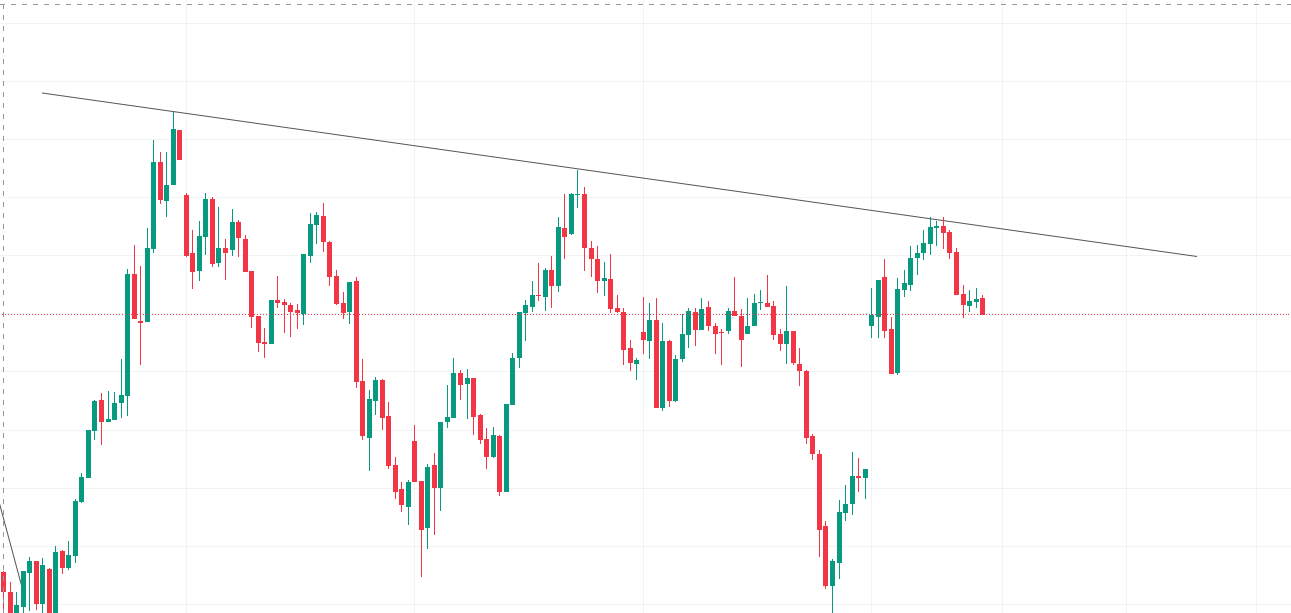1291x613 pixels.
Task: Click the red dotted horizontal price line
Action: (1100, 314)
